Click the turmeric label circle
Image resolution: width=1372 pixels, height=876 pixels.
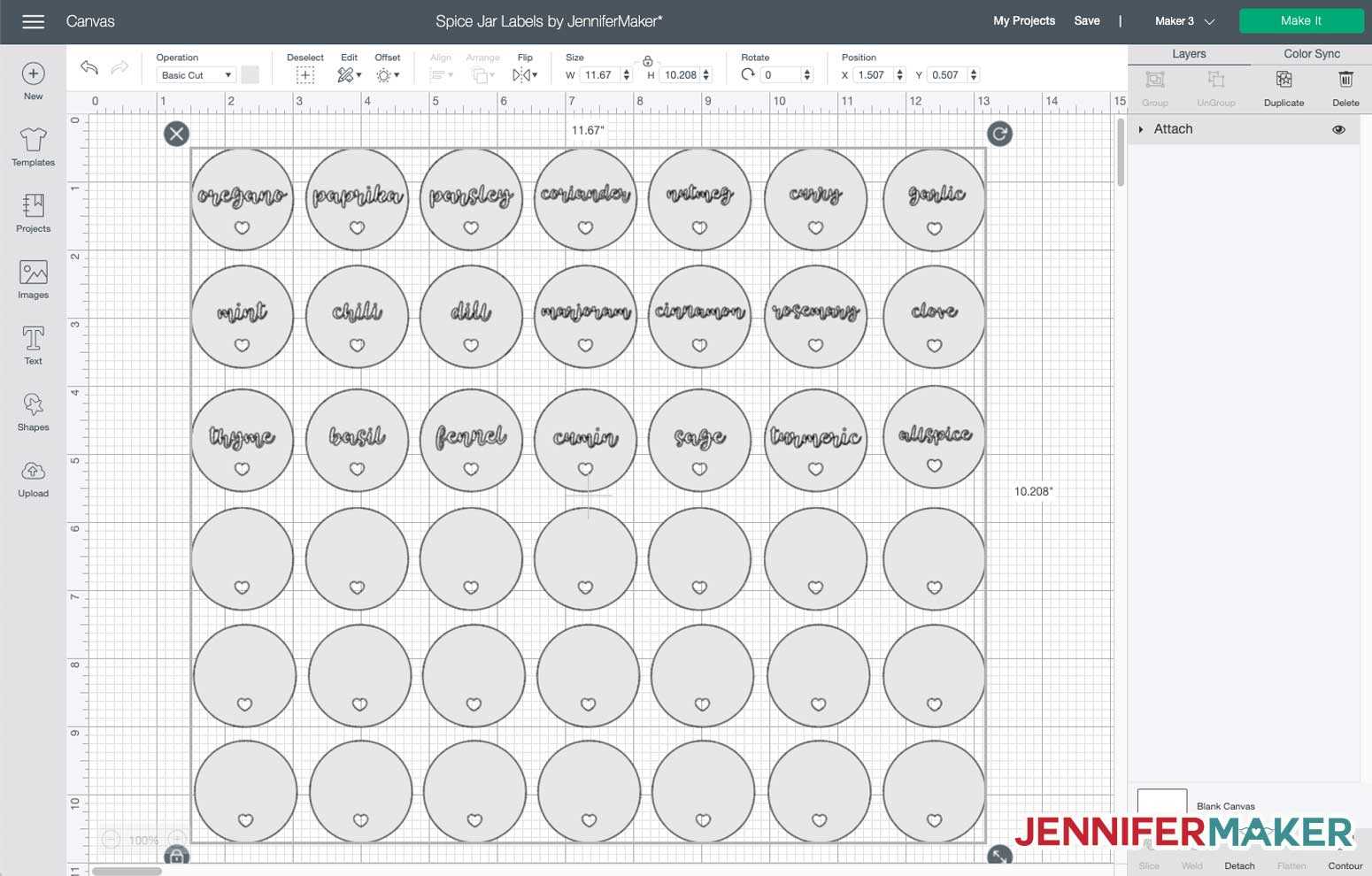click(815, 440)
